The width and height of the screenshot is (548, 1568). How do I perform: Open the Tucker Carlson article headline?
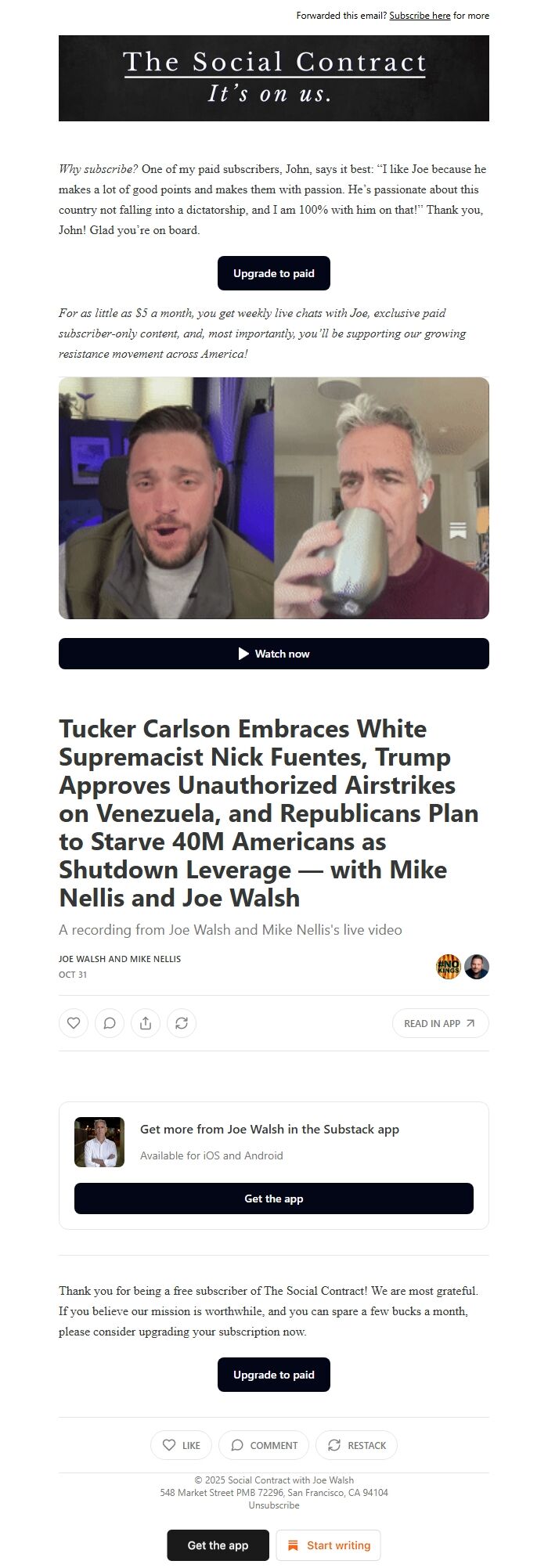[269, 813]
